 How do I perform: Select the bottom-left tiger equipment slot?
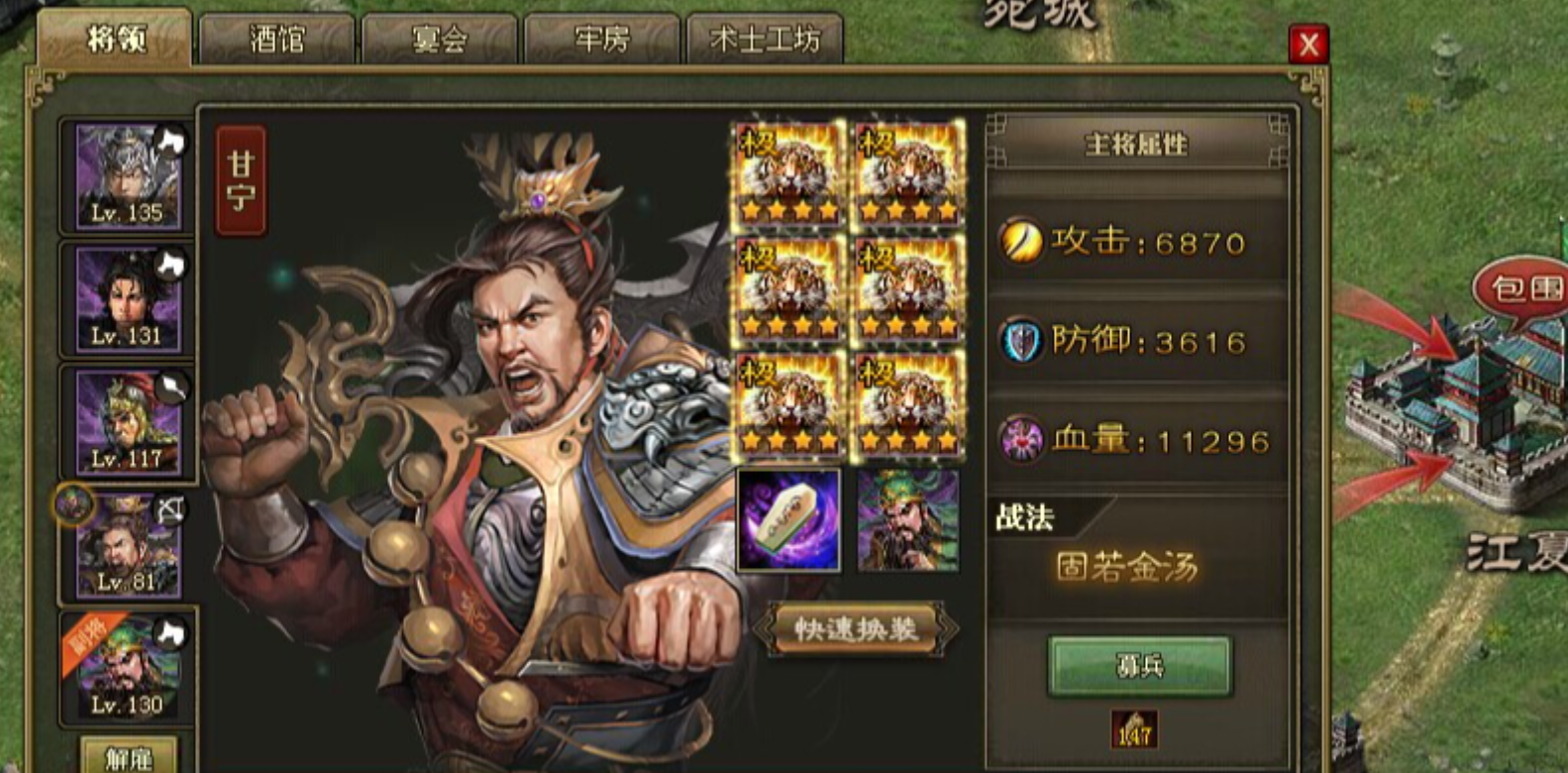[789, 406]
